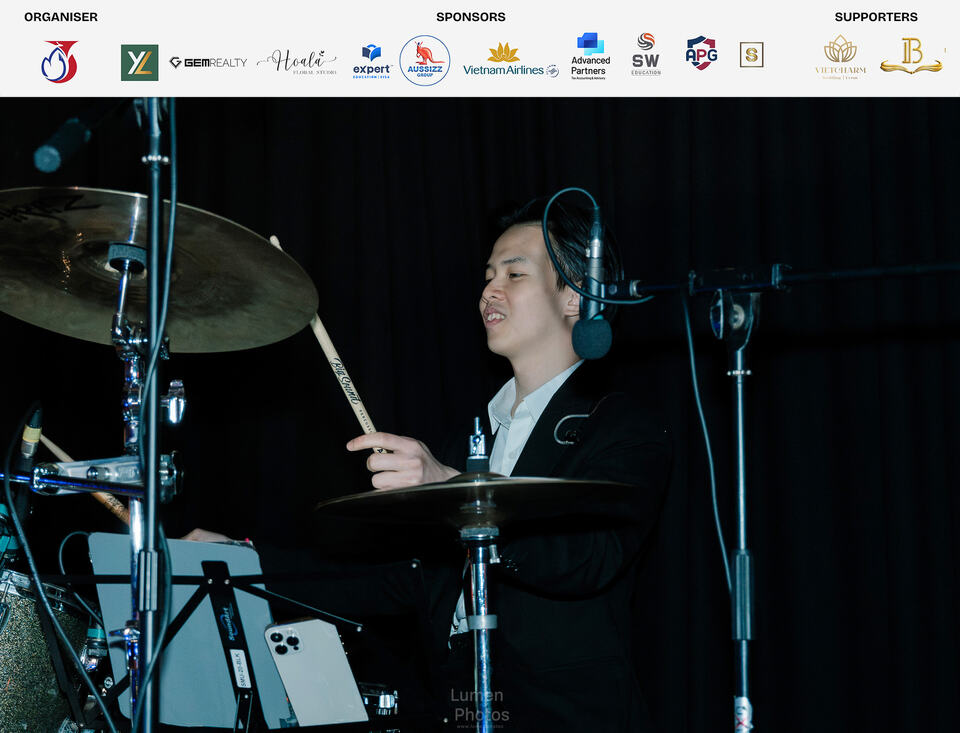Click the SPONSORS heading
The height and width of the screenshot is (733, 960).
pos(471,17)
